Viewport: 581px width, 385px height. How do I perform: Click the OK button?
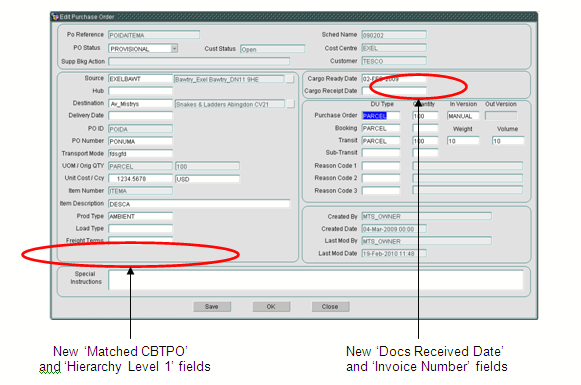[271, 306]
